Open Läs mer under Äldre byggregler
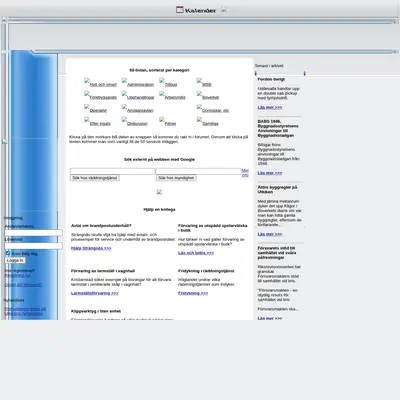 [x=270, y=234]
